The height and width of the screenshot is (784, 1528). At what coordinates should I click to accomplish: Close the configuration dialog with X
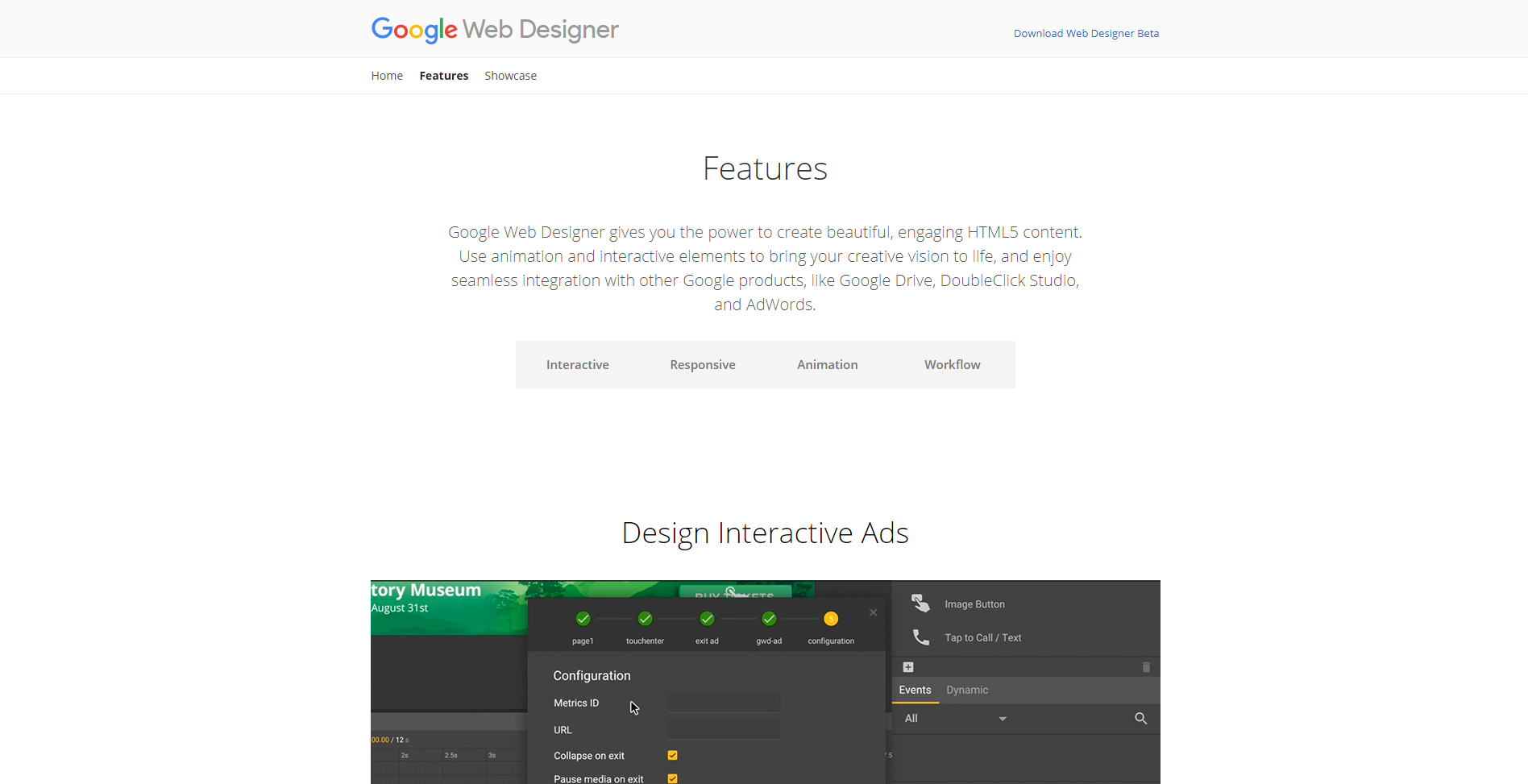(x=873, y=612)
